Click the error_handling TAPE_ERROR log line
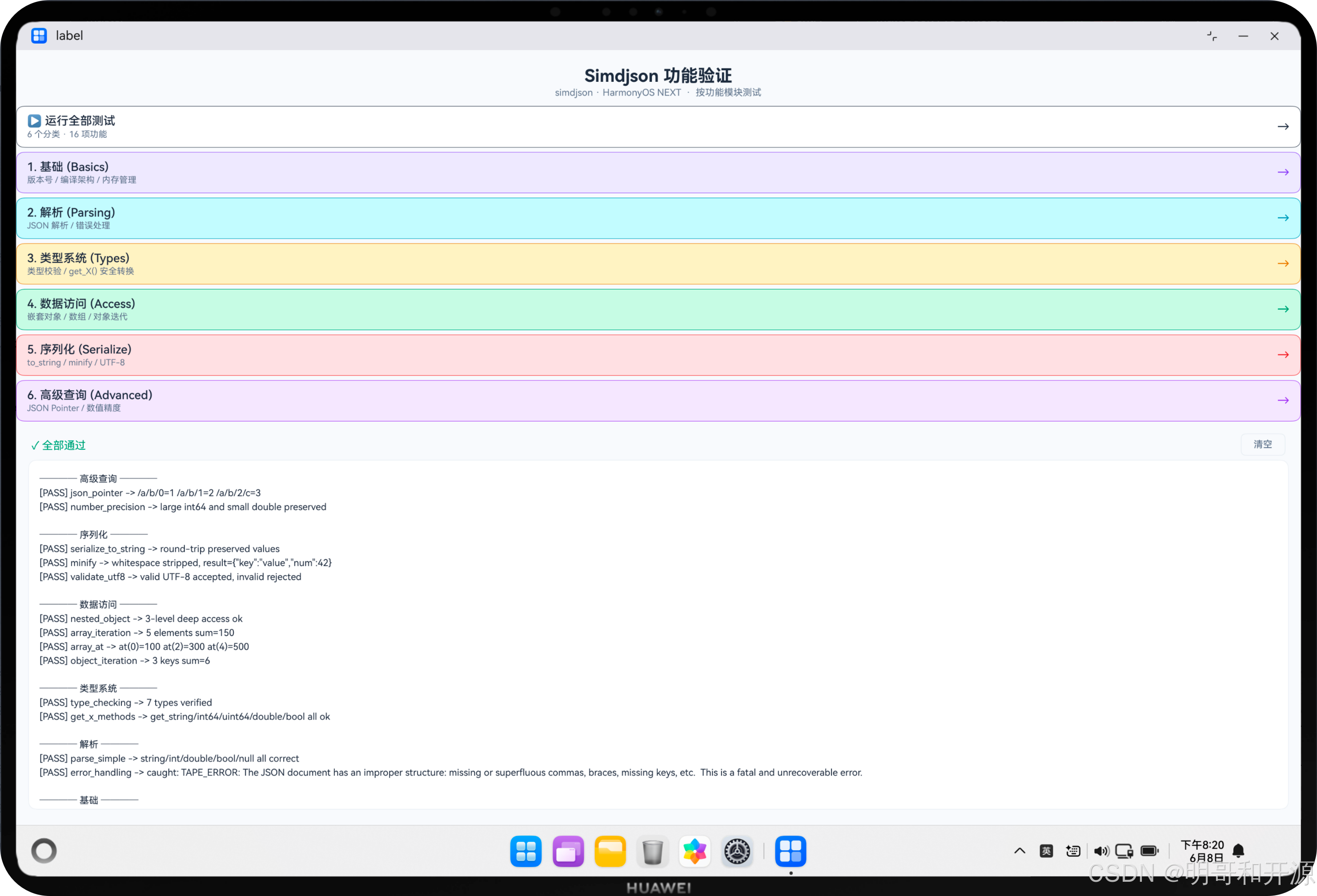The height and width of the screenshot is (896, 1317). coord(451,772)
